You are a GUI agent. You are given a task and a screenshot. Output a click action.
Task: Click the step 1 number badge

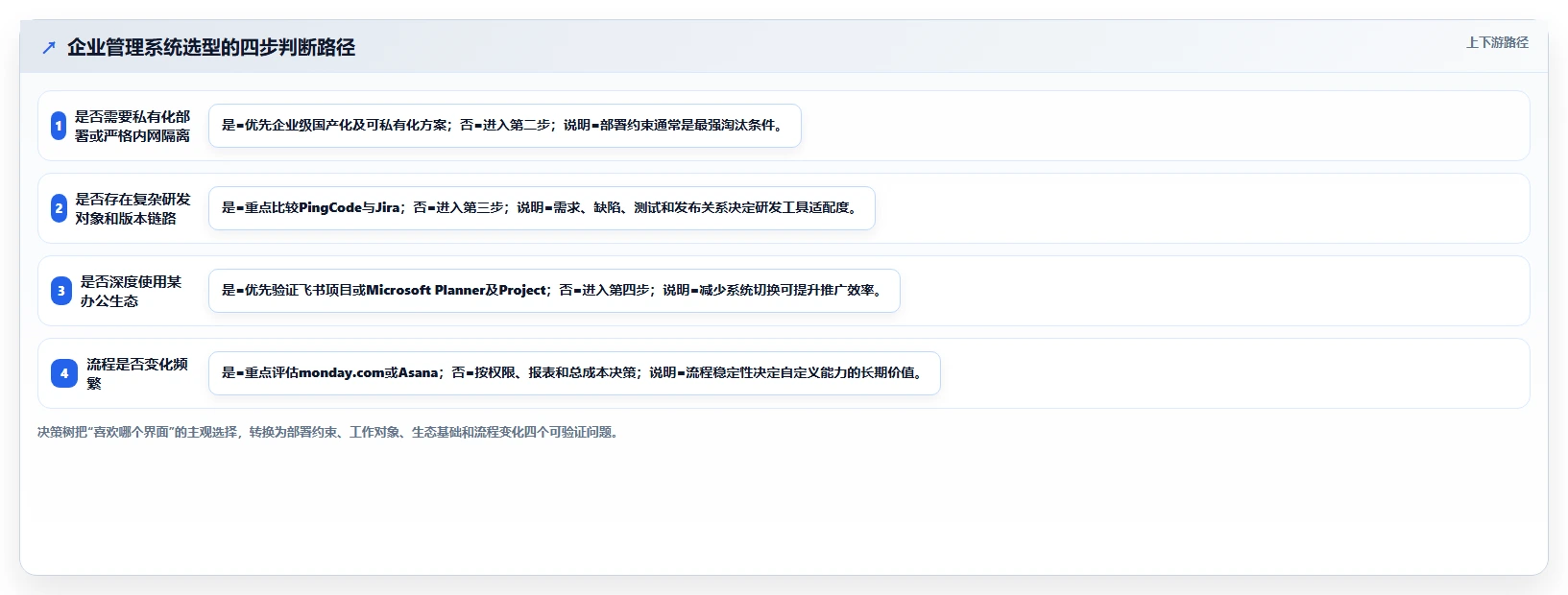click(x=59, y=126)
